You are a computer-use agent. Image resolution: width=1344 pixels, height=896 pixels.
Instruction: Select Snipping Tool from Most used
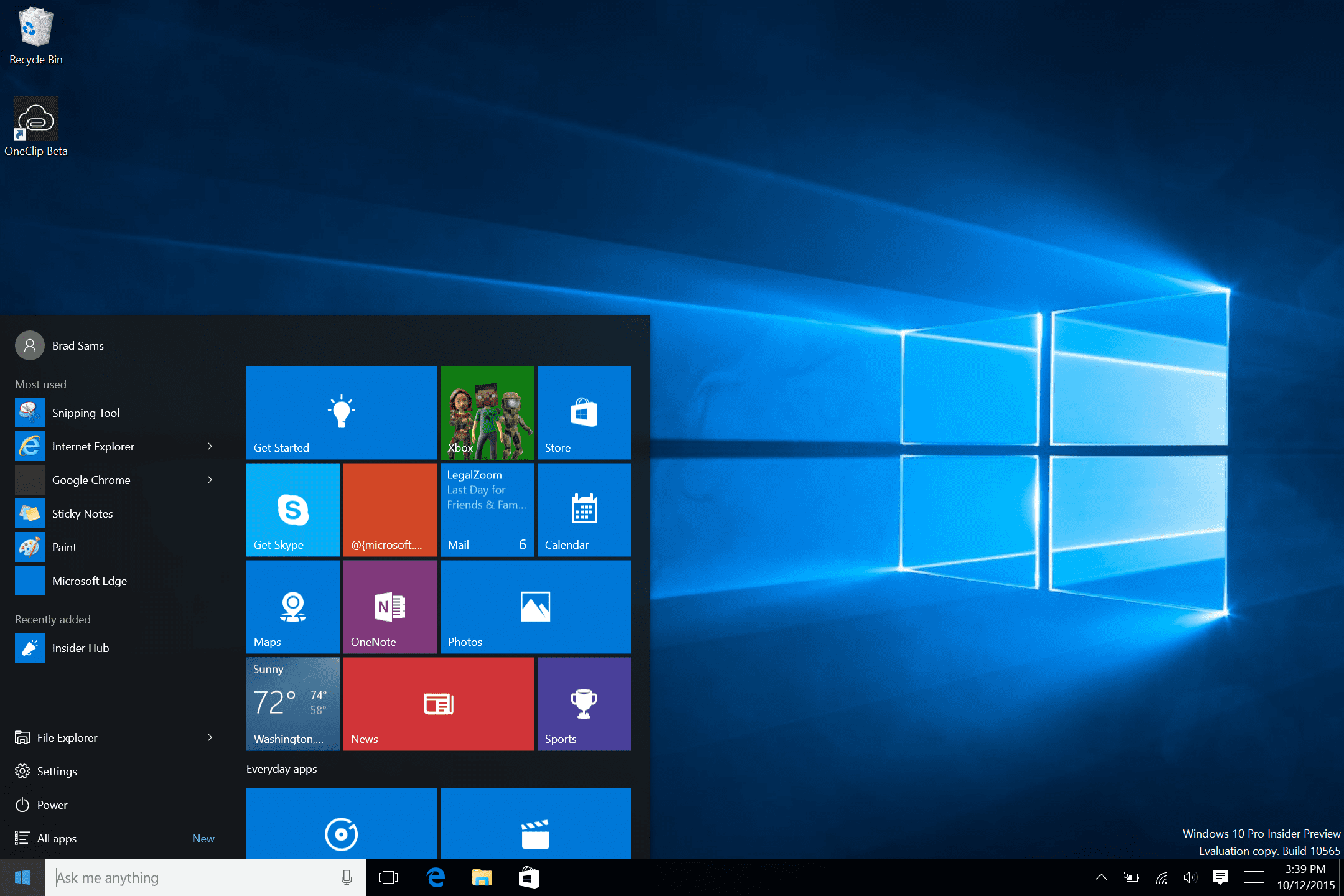pyautogui.click(x=86, y=413)
